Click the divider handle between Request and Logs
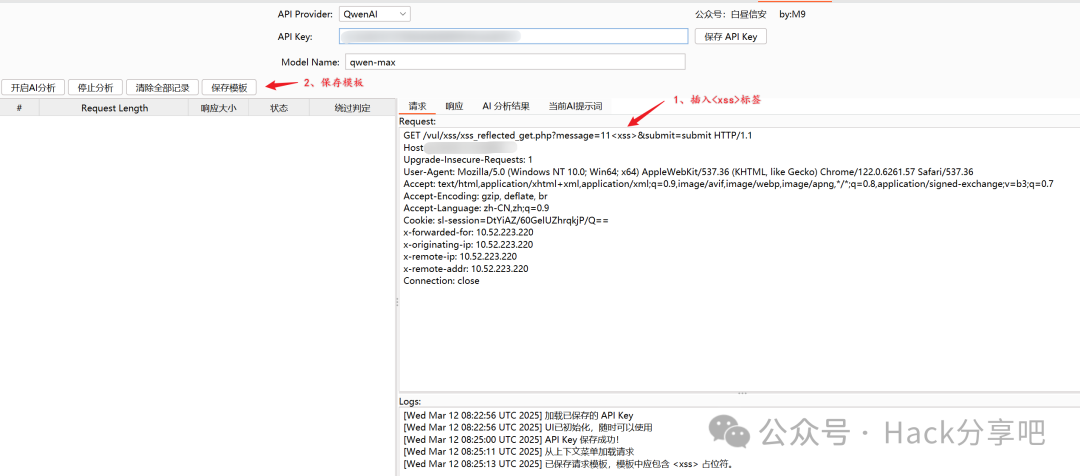The height and width of the screenshot is (476, 1080). click(741, 393)
